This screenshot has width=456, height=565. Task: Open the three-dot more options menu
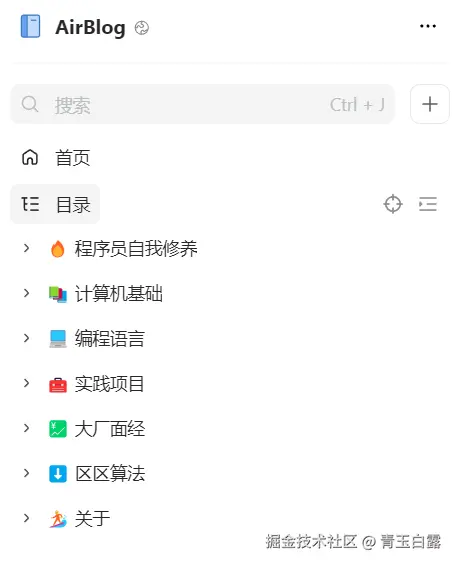428,26
